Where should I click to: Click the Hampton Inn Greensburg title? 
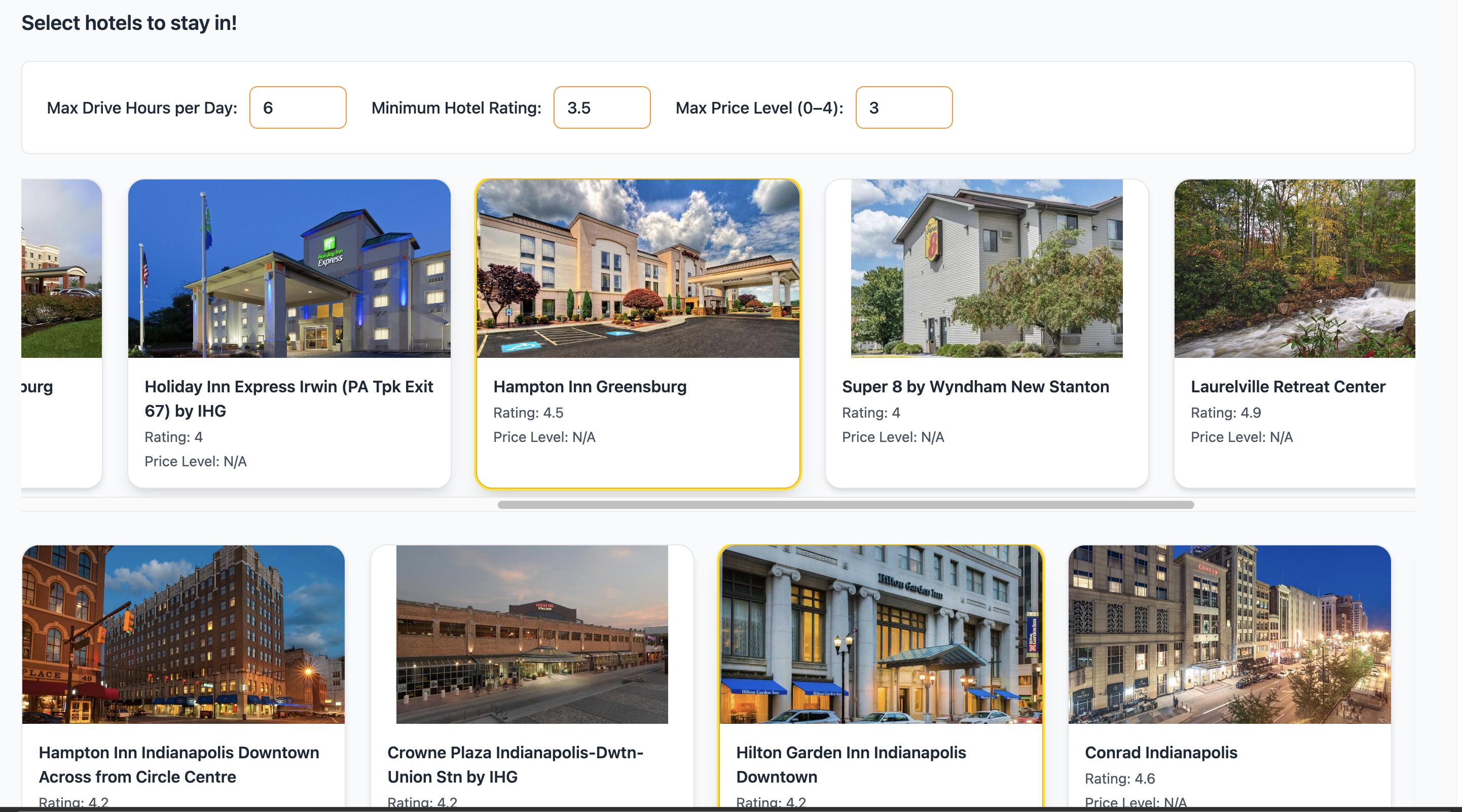point(590,386)
